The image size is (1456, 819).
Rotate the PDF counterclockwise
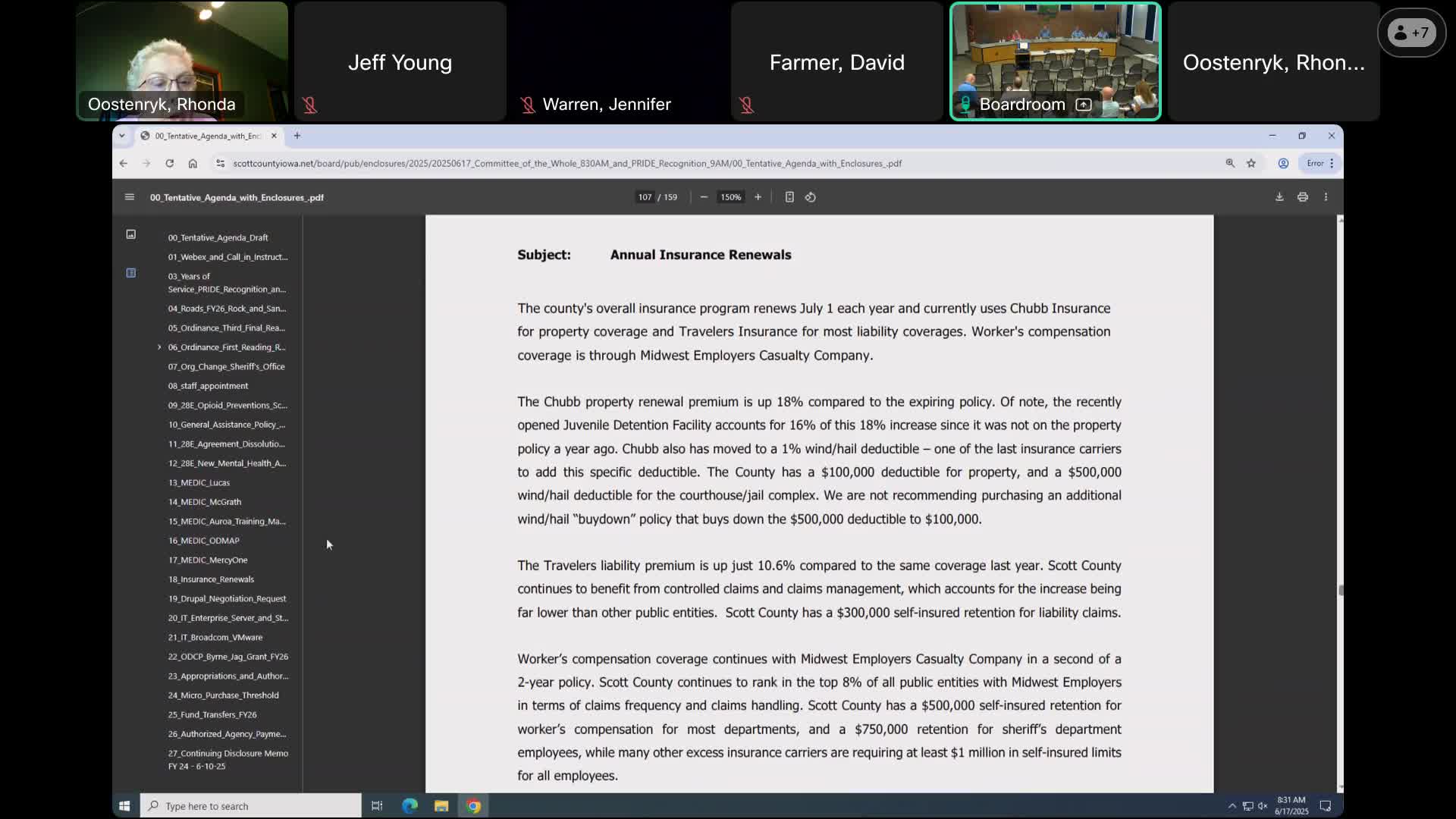[811, 197]
